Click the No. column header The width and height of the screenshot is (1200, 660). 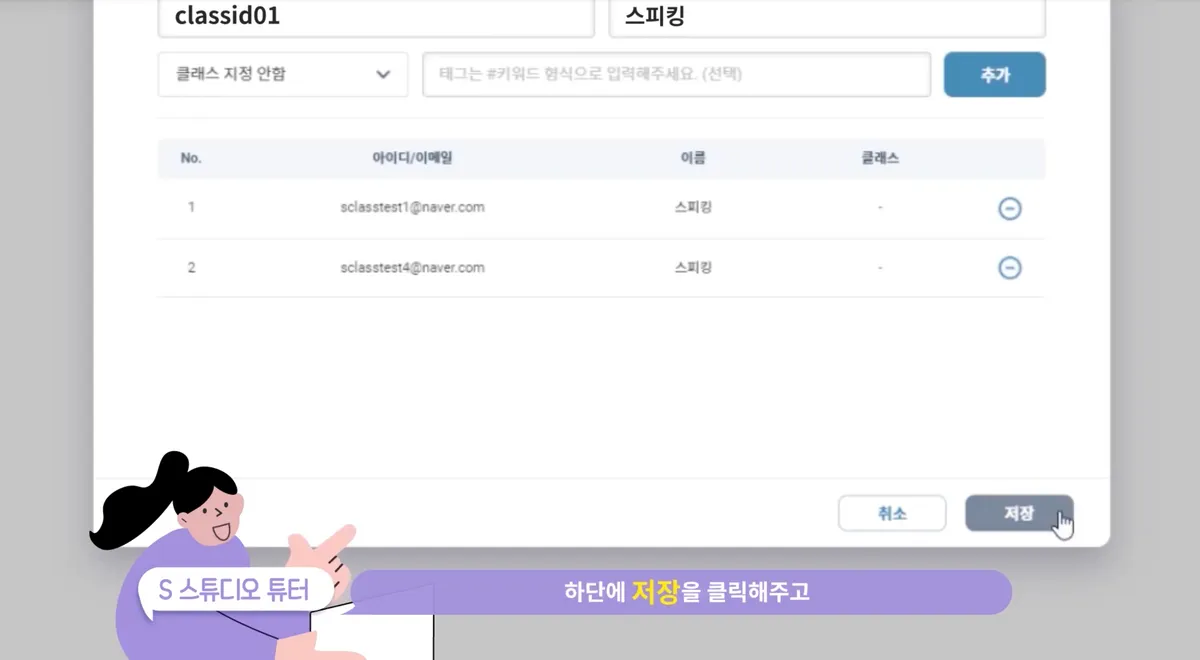coord(191,158)
